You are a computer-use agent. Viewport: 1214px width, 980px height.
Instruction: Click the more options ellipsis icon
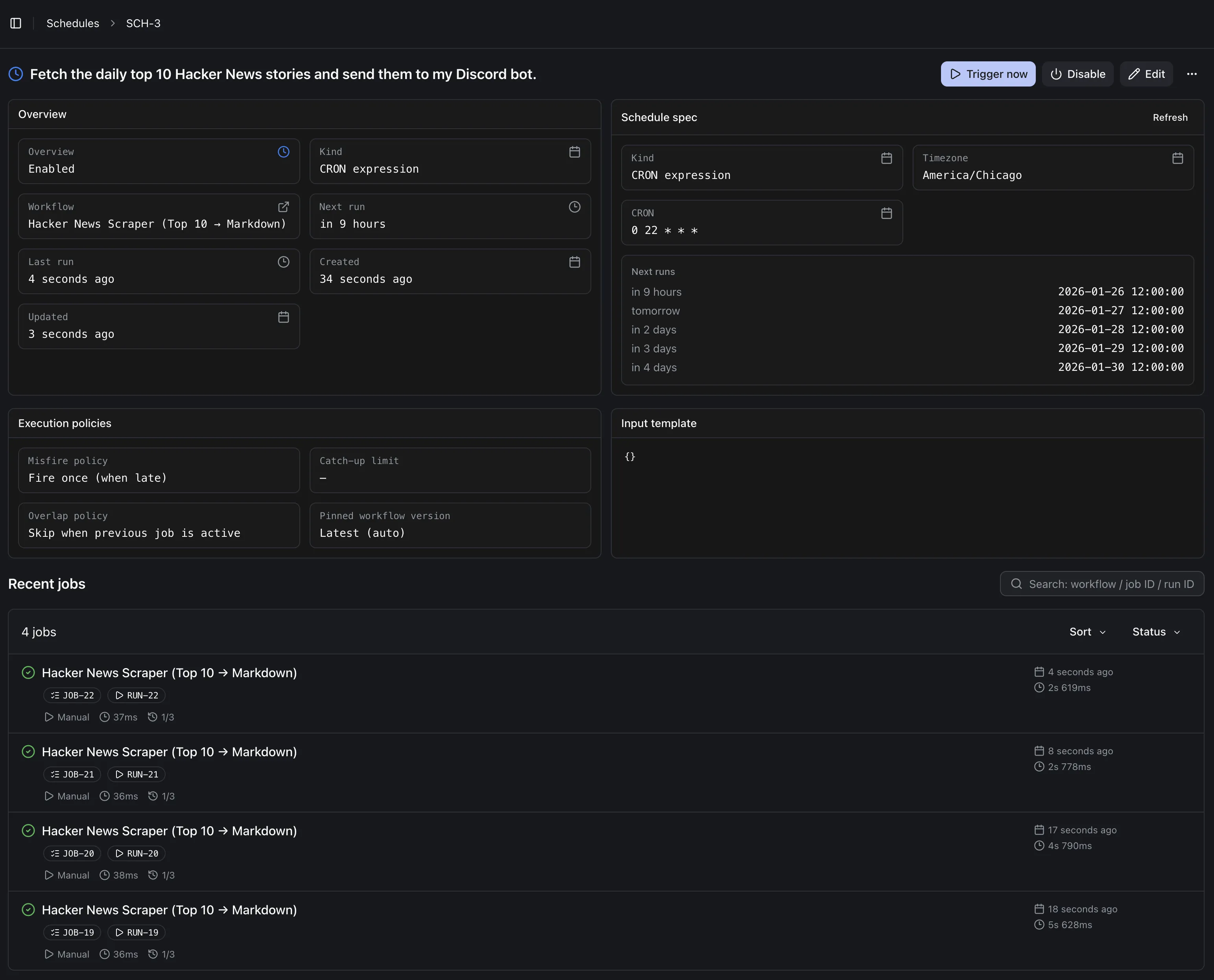1192,74
